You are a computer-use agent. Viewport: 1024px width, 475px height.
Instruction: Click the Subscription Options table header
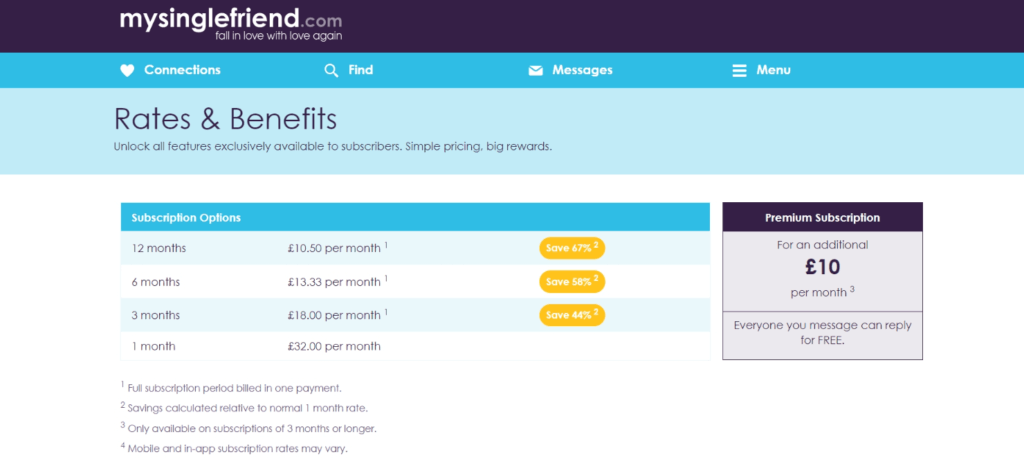(x=415, y=217)
